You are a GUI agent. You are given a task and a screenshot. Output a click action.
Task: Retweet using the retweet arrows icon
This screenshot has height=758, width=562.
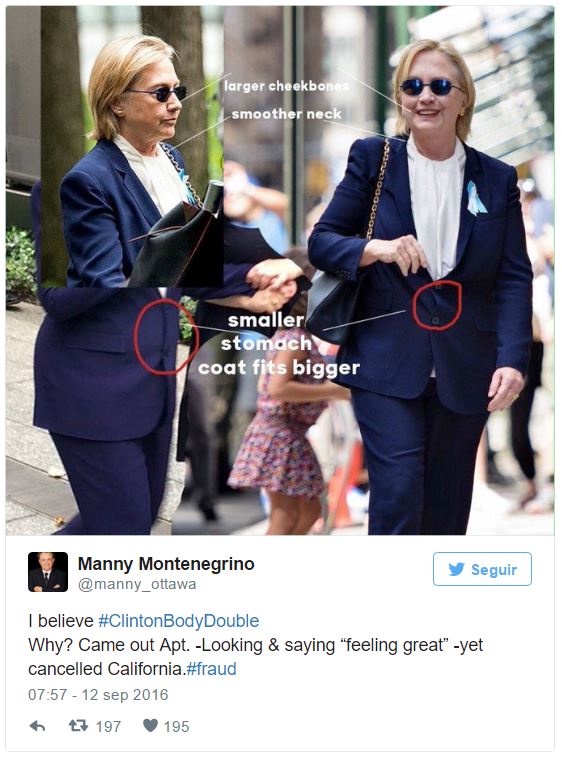[x=78, y=726]
